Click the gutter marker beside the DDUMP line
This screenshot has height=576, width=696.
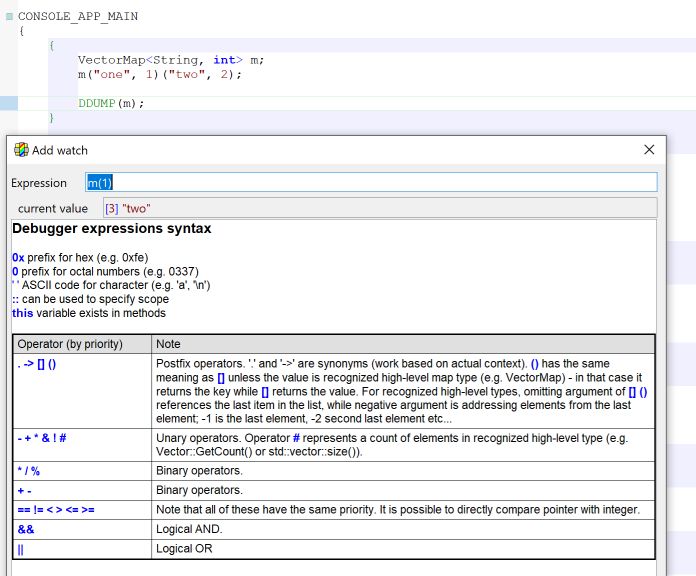click(x=9, y=103)
